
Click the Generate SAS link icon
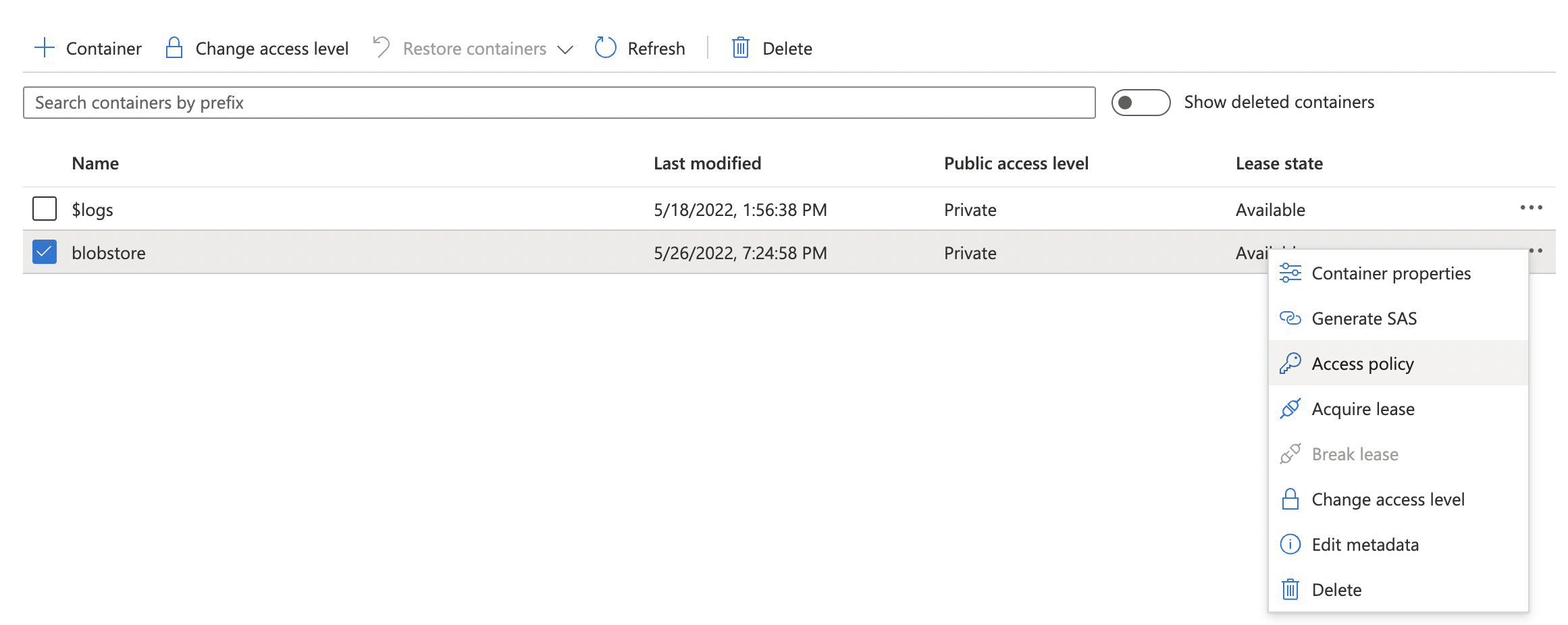click(x=1290, y=319)
